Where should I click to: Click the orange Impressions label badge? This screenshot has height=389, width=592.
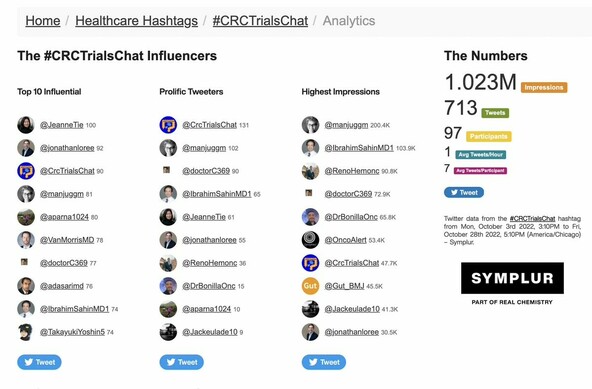pos(544,87)
